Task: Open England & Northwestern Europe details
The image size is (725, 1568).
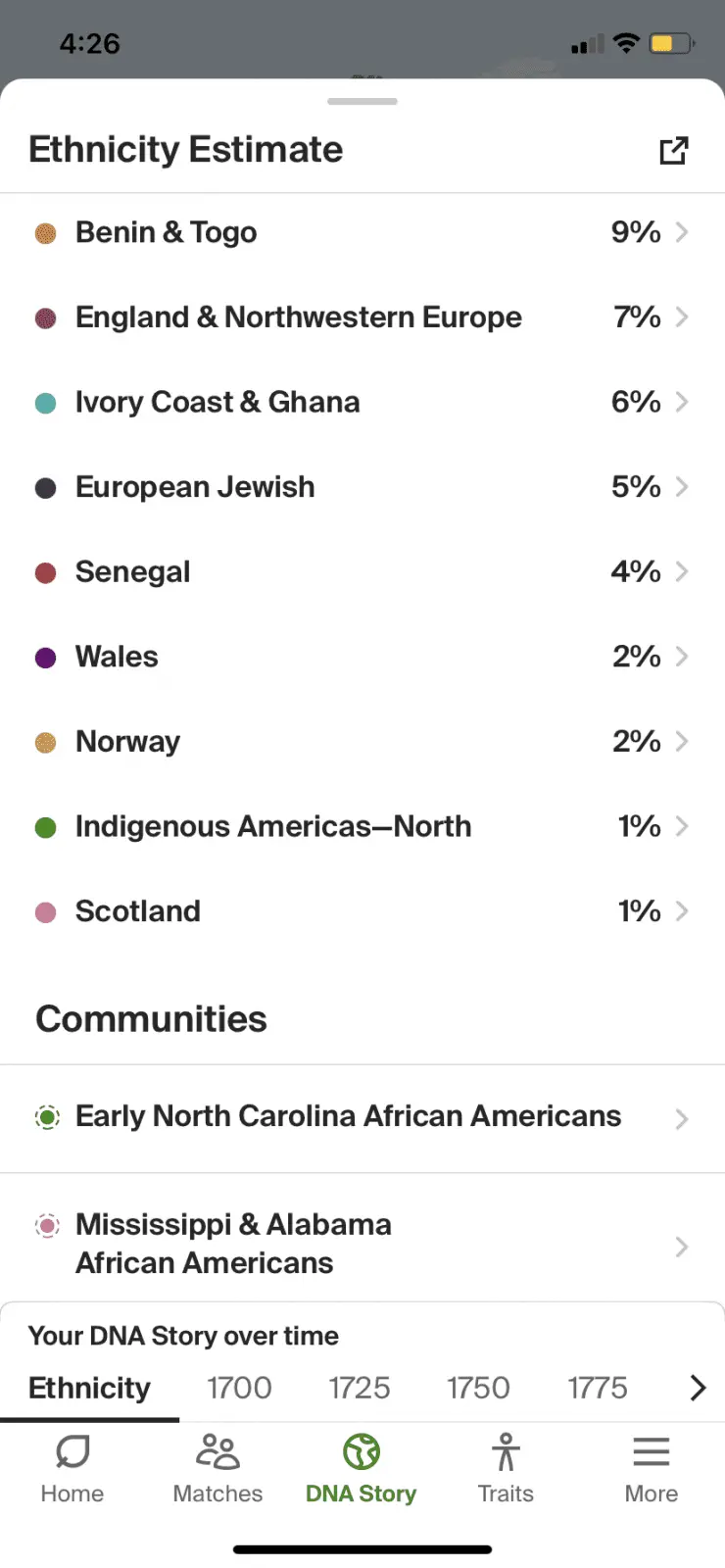Action: [x=299, y=318]
